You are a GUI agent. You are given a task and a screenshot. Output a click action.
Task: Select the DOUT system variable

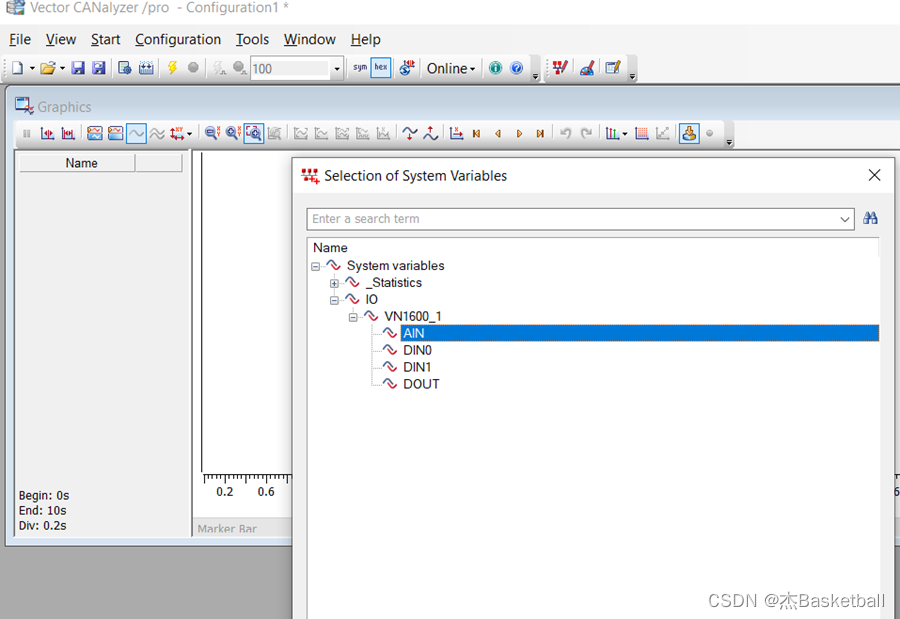click(421, 384)
